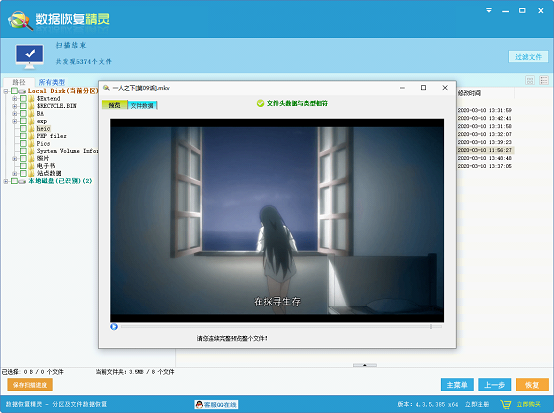Click the Local Disk drive icon
The image size is (554, 413).
pos(22,92)
